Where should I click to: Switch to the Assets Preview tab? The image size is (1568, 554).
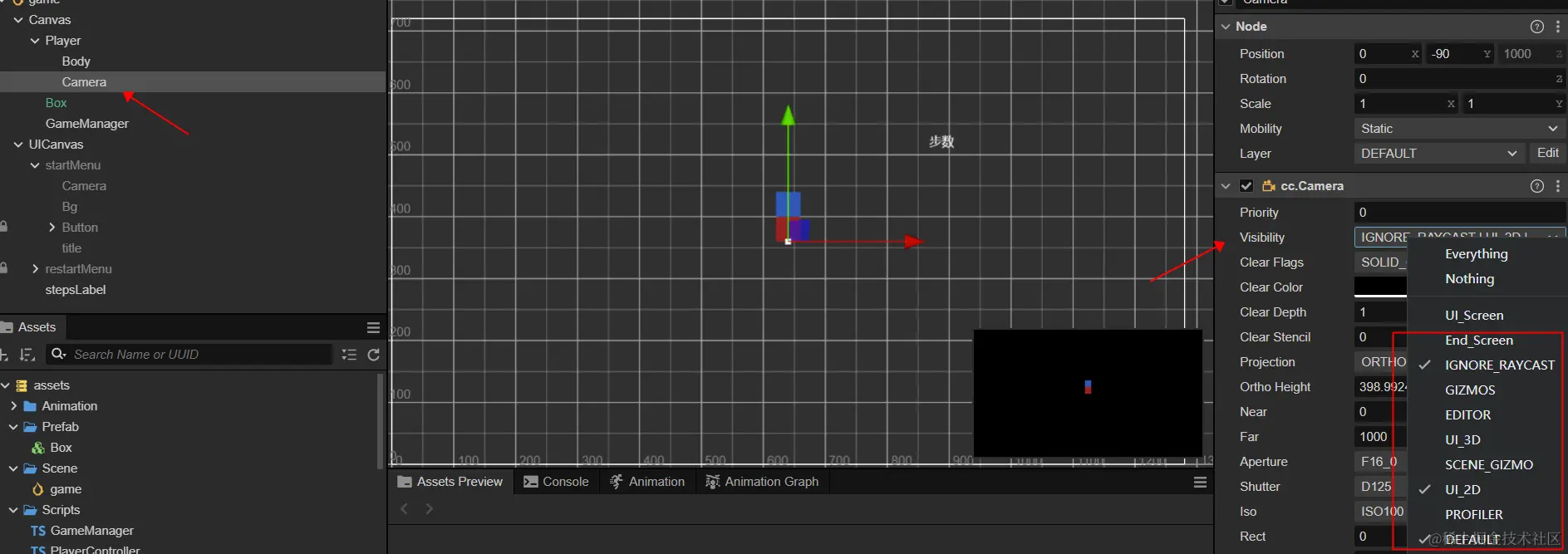(450, 482)
